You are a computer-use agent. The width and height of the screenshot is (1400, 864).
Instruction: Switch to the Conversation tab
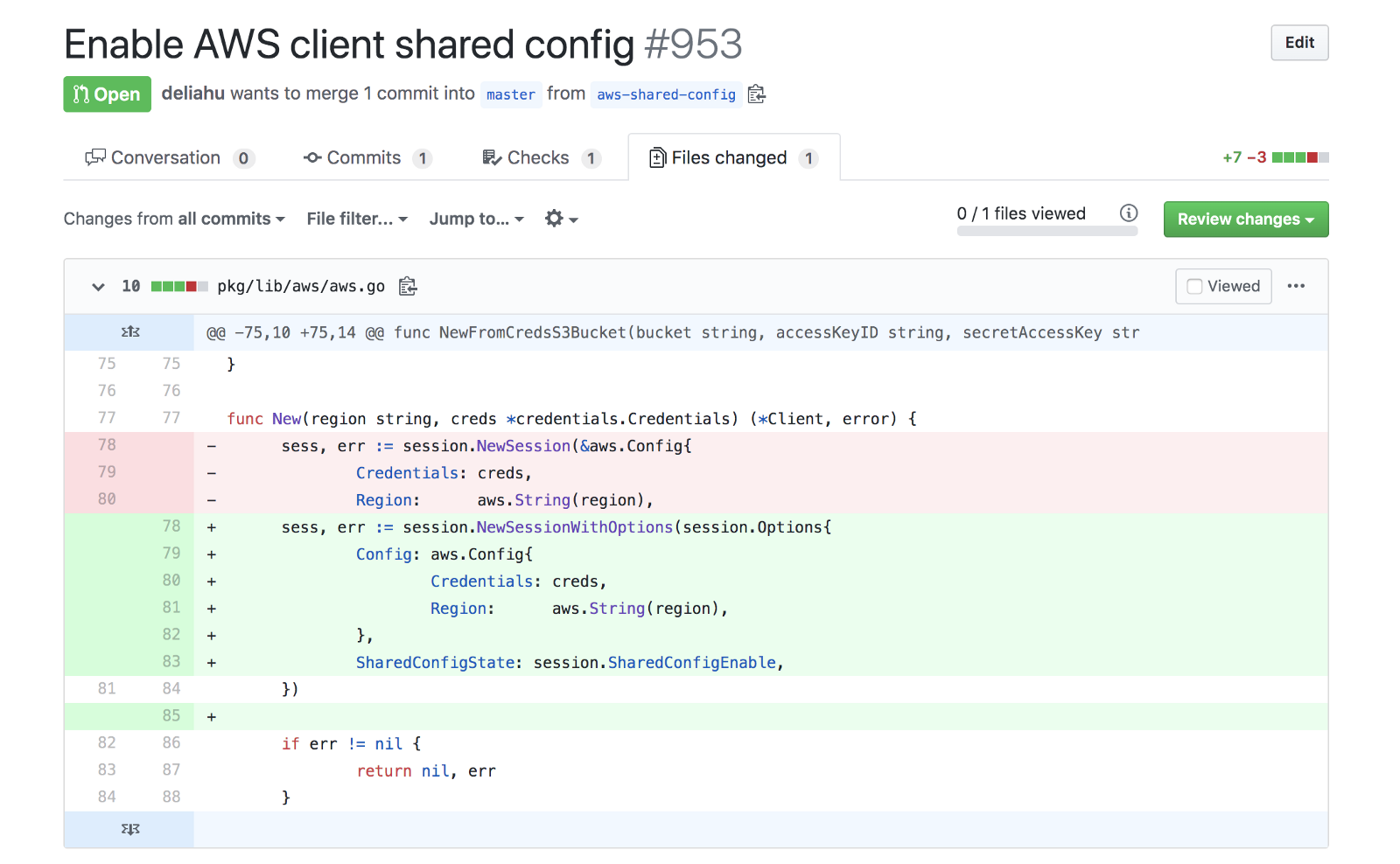[168, 158]
